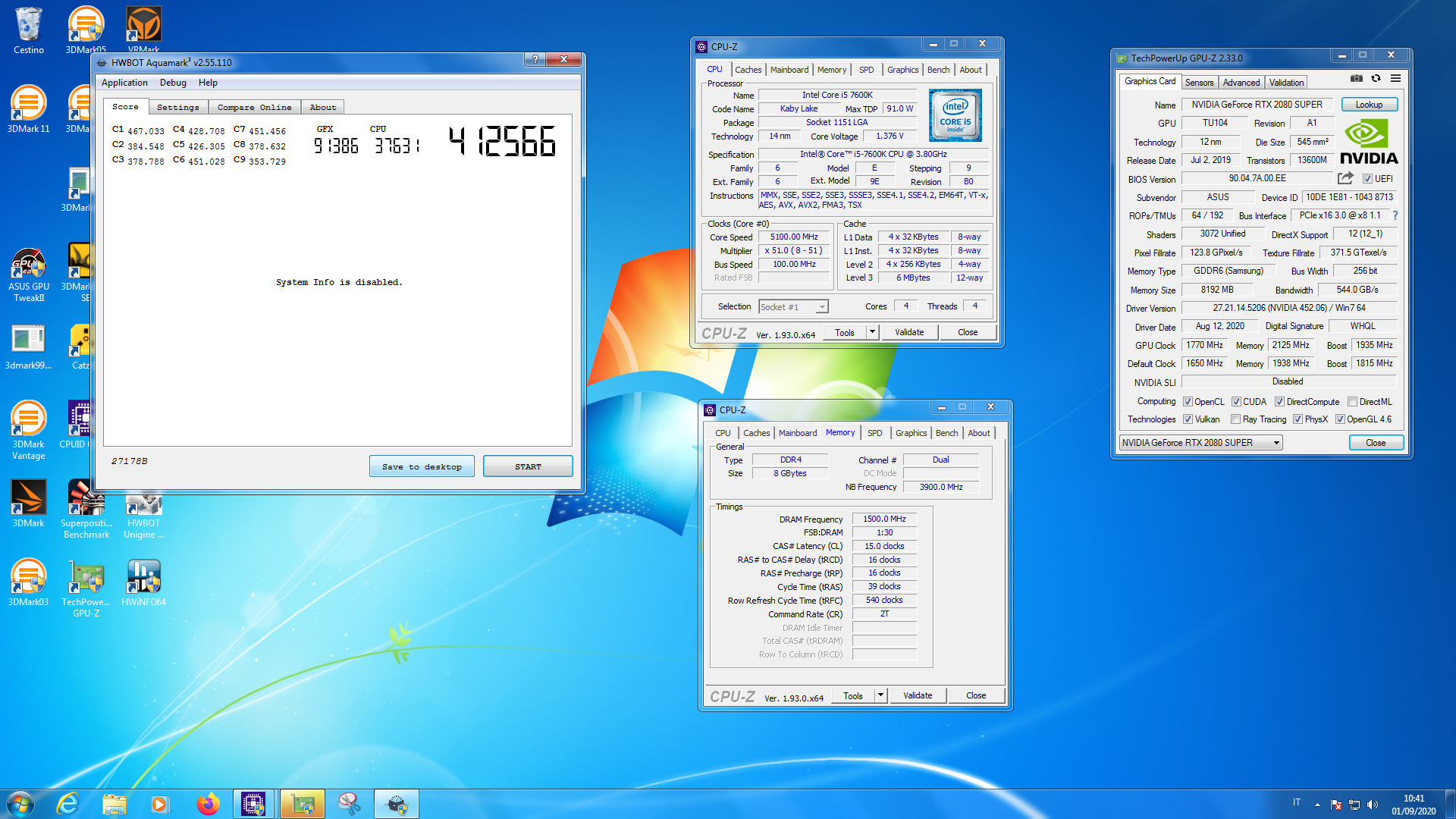Screen dimensions: 1456x819
Task: Show hidden system tray icons
Action: 1317,804
